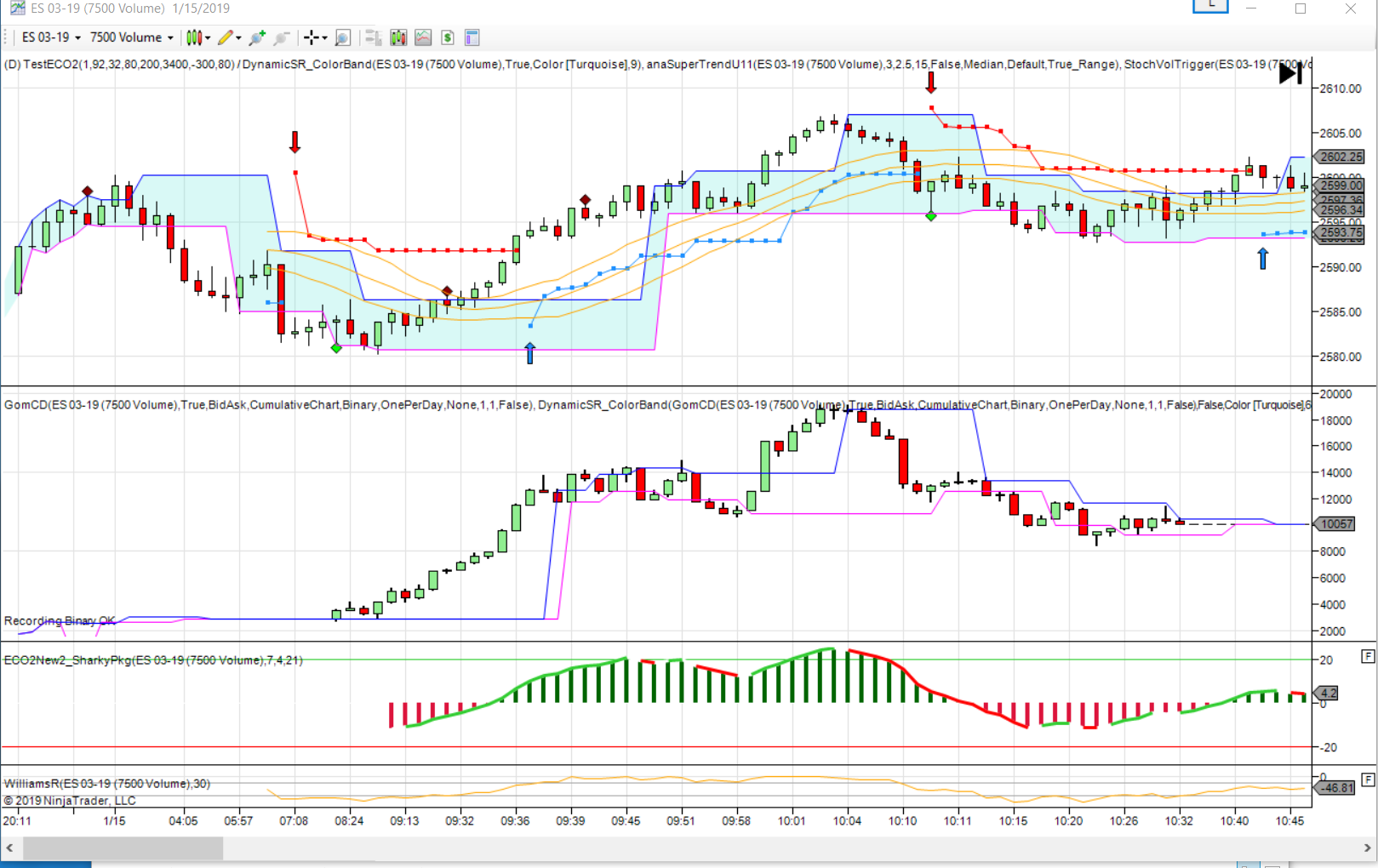
Task: Click the NinjaTrader chart window icon
Action: tap(17, 9)
